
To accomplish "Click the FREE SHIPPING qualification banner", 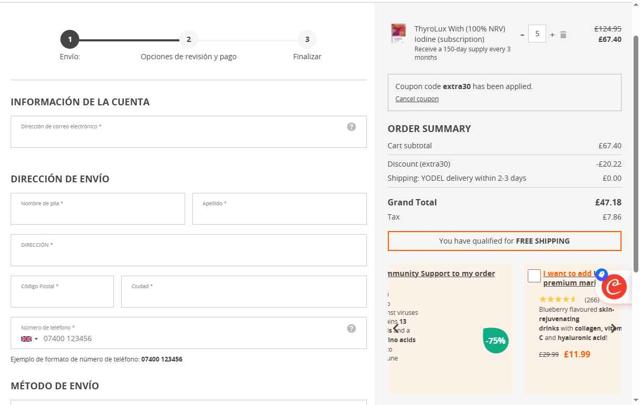I will coord(504,241).
